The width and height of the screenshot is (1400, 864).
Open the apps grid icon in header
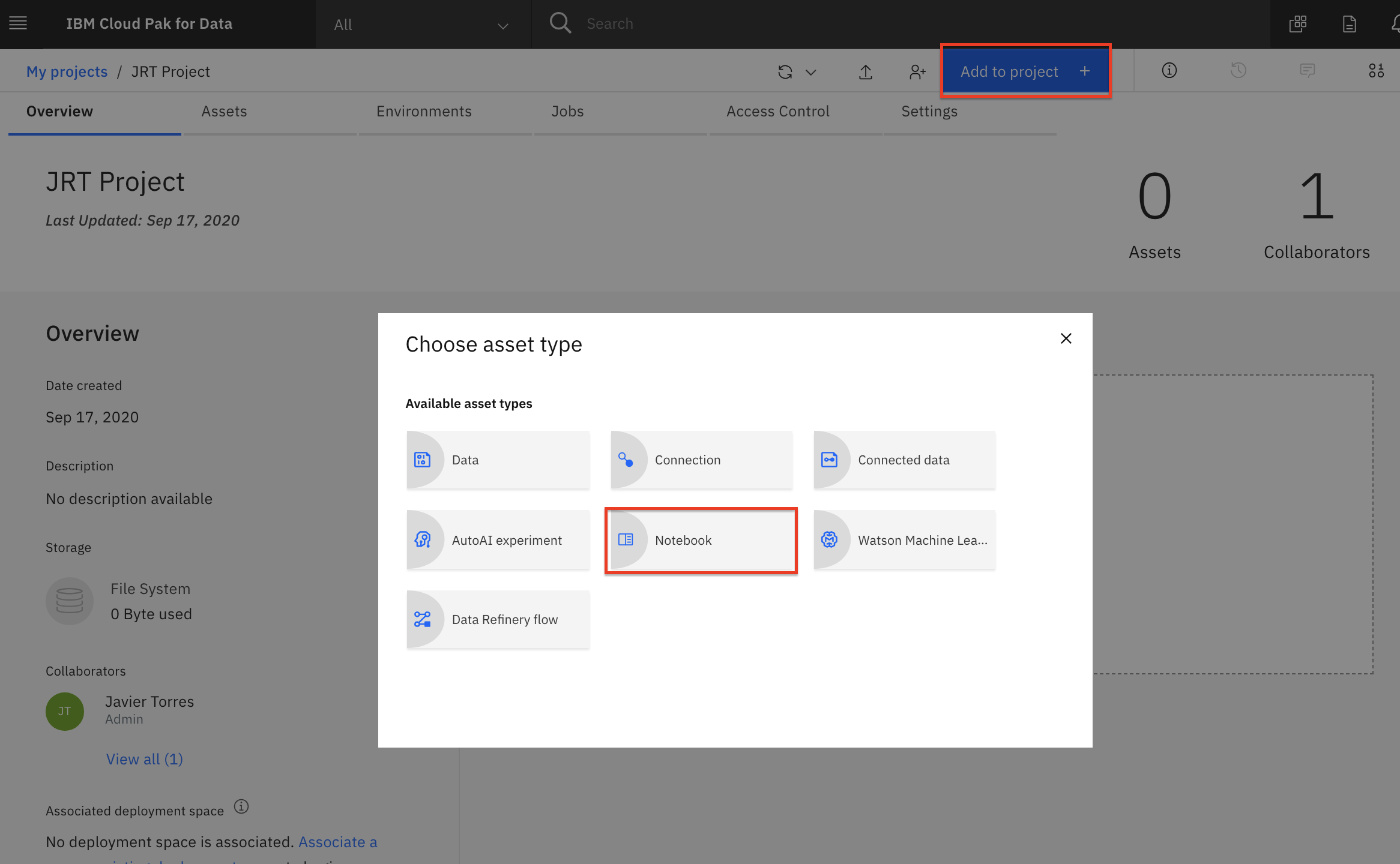coord(1298,24)
